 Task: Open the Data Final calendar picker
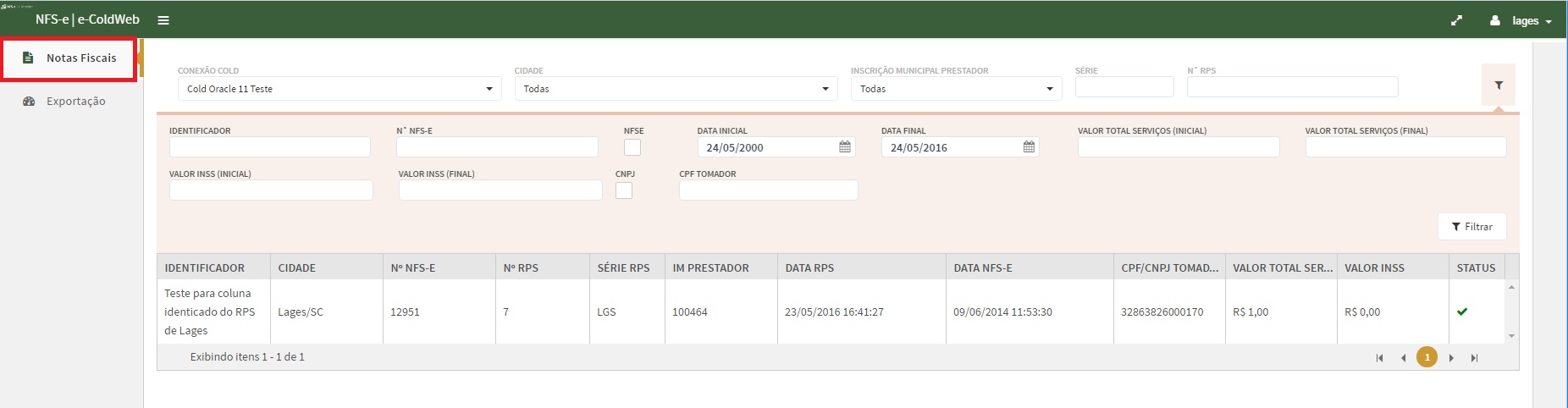click(x=1029, y=147)
